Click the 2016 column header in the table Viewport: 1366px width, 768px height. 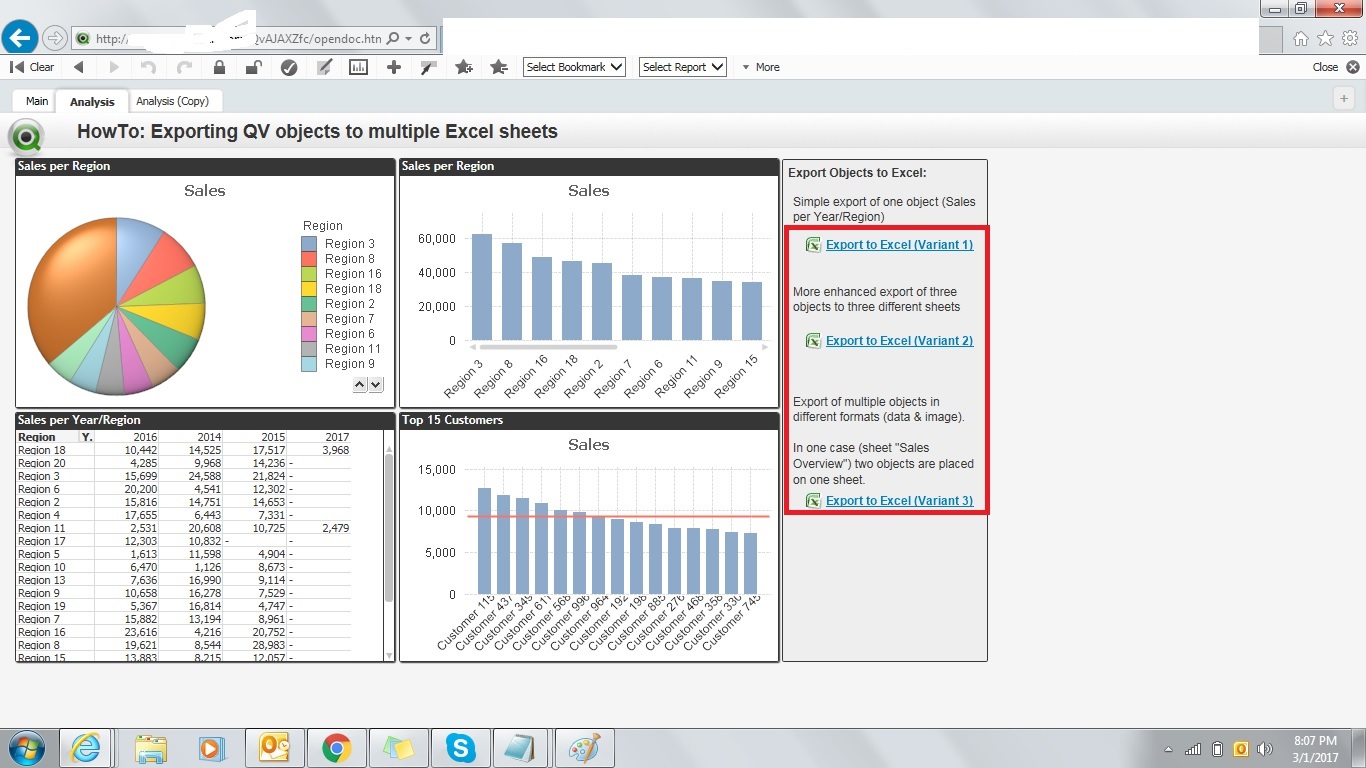click(x=145, y=437)
